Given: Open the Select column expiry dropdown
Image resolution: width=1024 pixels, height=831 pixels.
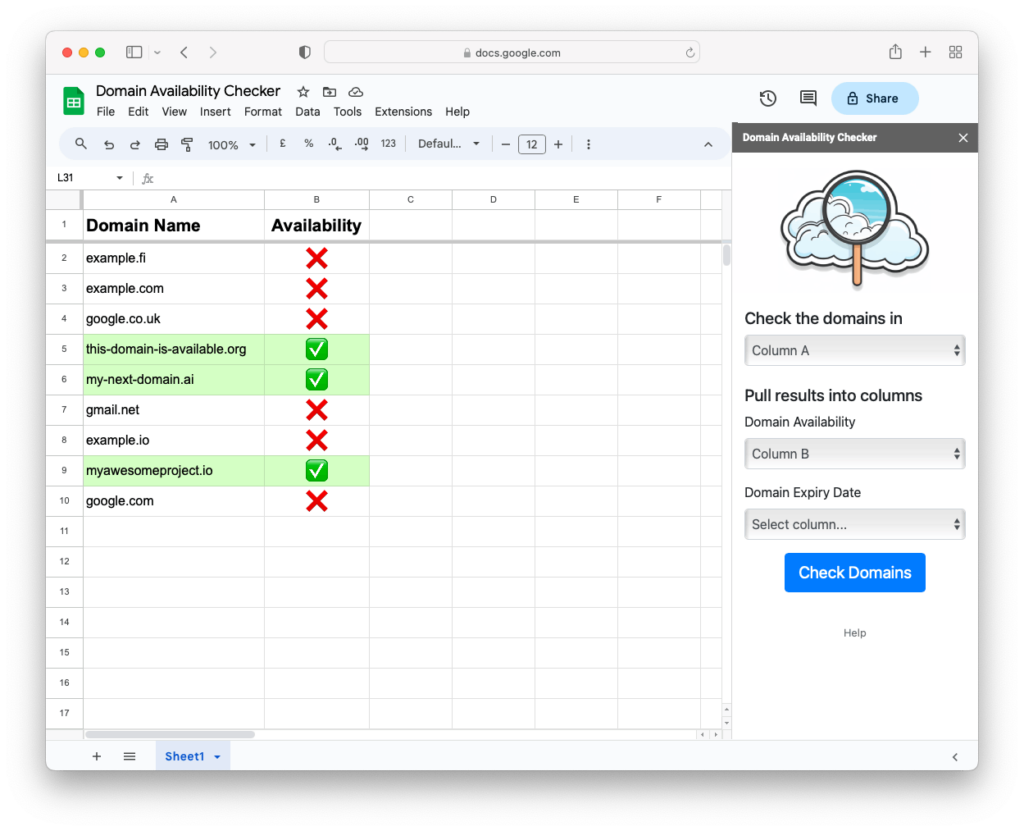Looking at the screenshot, I should click(854, 524).
